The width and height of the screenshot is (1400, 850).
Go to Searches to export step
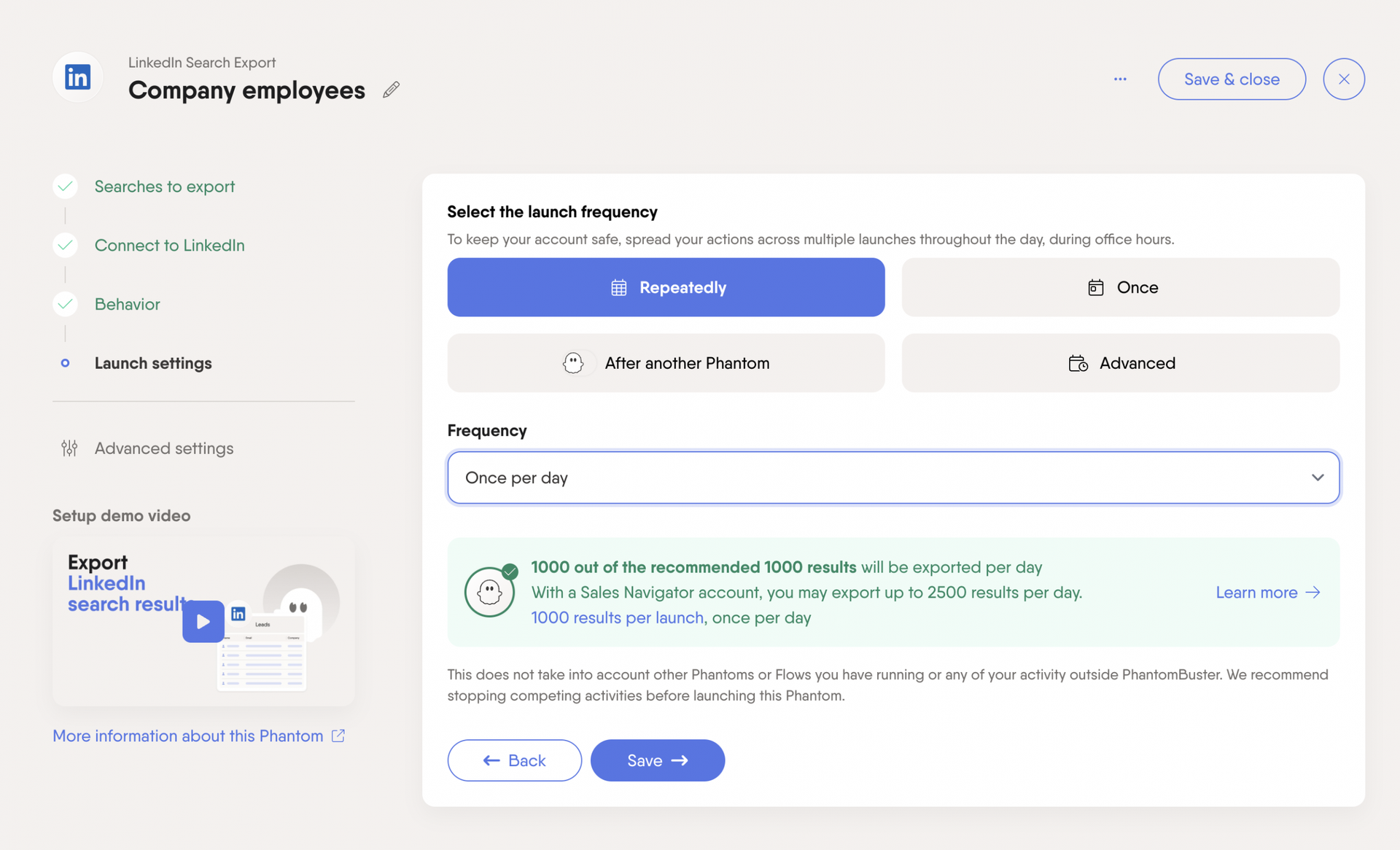(x=165, y=187)
